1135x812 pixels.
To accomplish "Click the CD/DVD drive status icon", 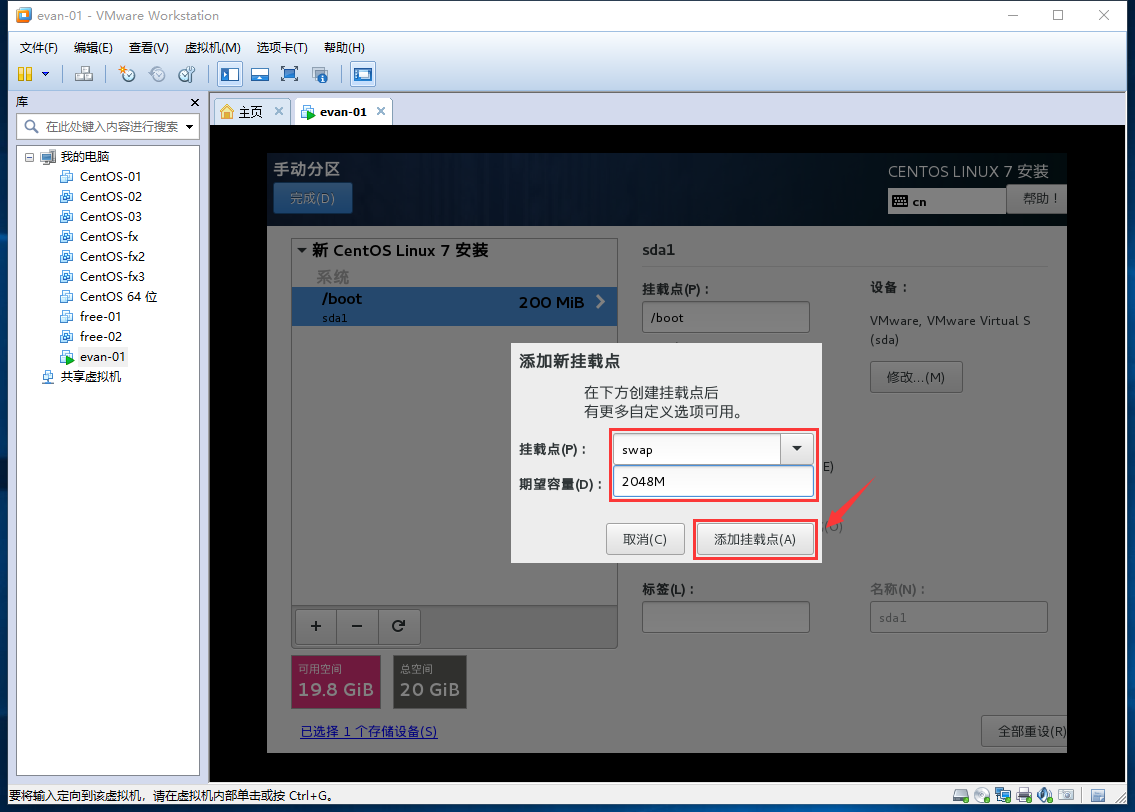I will 982,795.
